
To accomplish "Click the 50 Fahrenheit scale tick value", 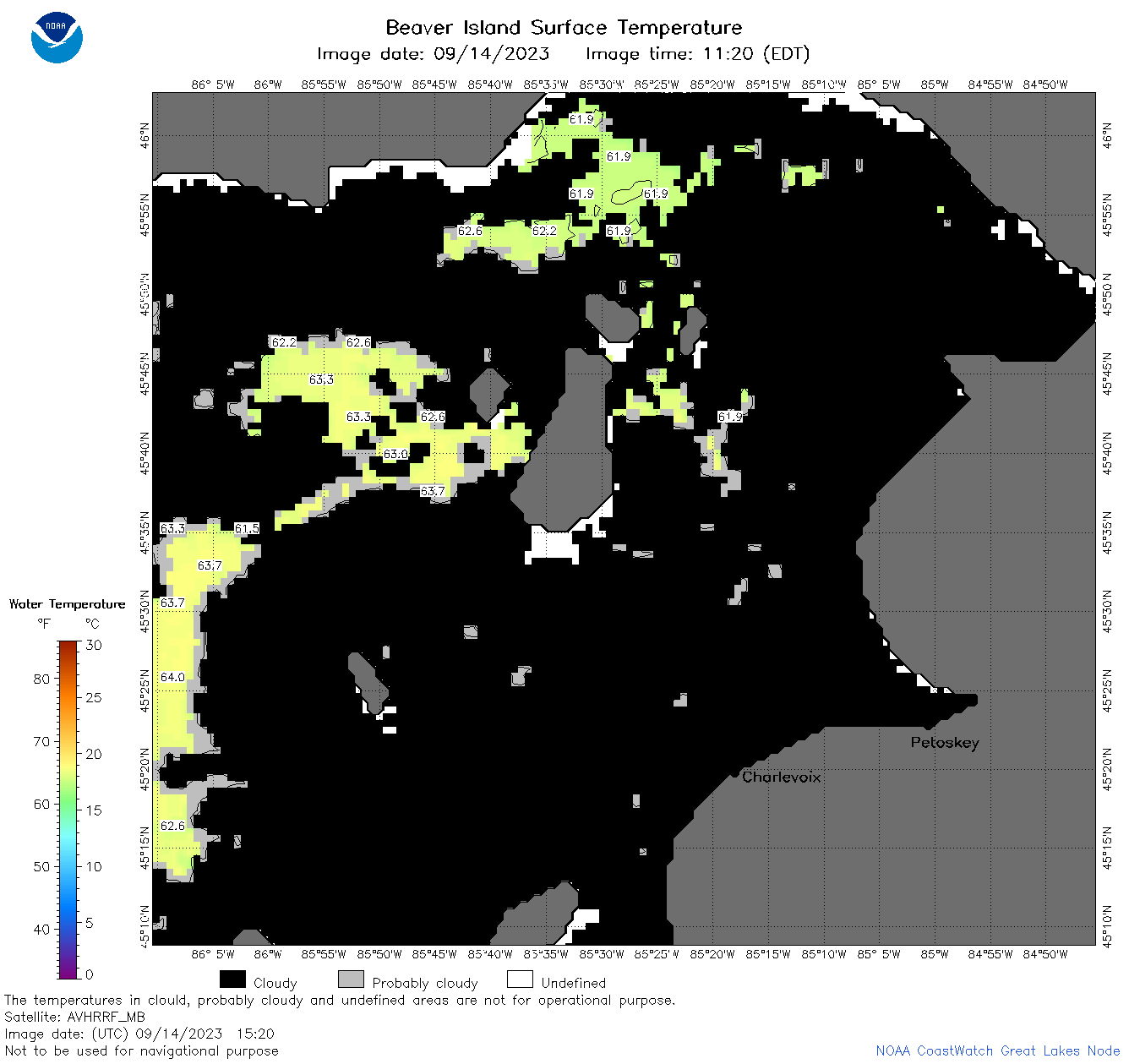I will 41,866.
